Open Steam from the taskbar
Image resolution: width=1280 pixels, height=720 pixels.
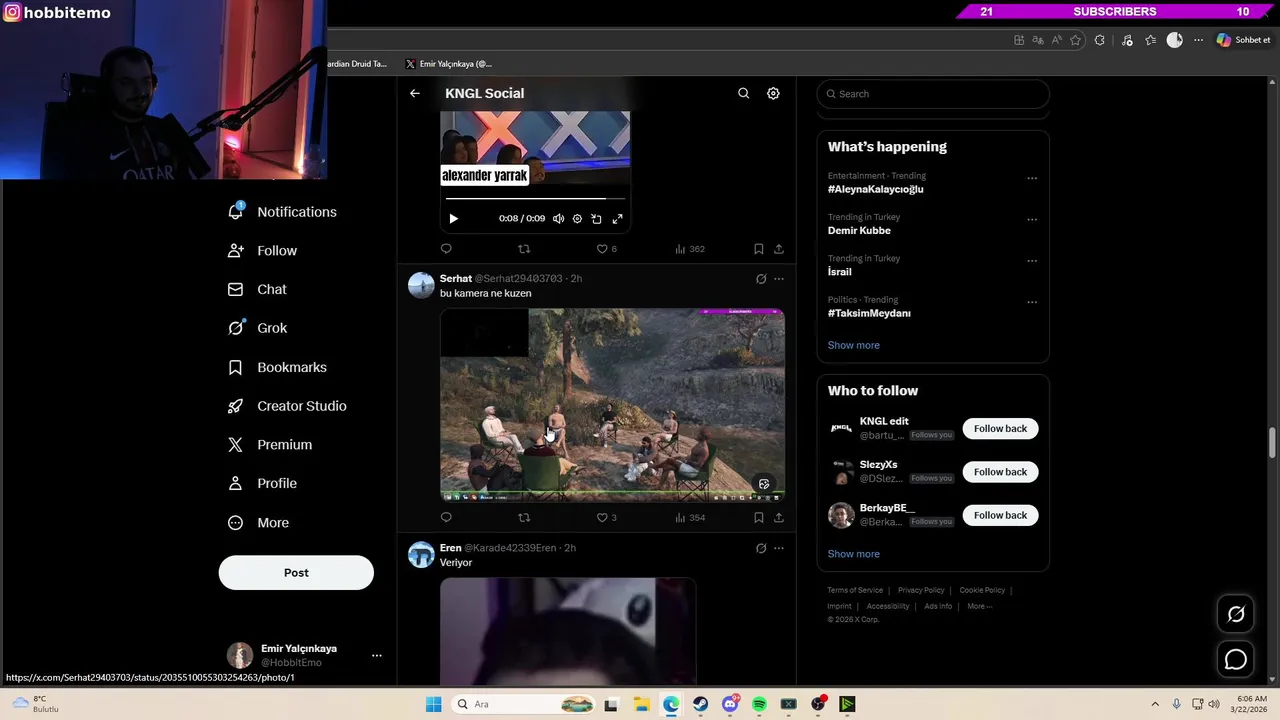[700, 704]
